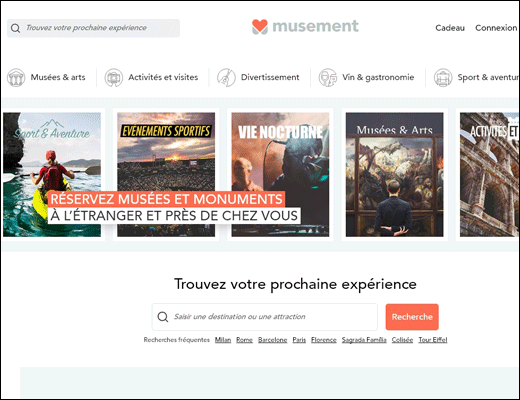520x400 pixels.
Task: Open the Connexion menu item
Action: click(496, 28)
